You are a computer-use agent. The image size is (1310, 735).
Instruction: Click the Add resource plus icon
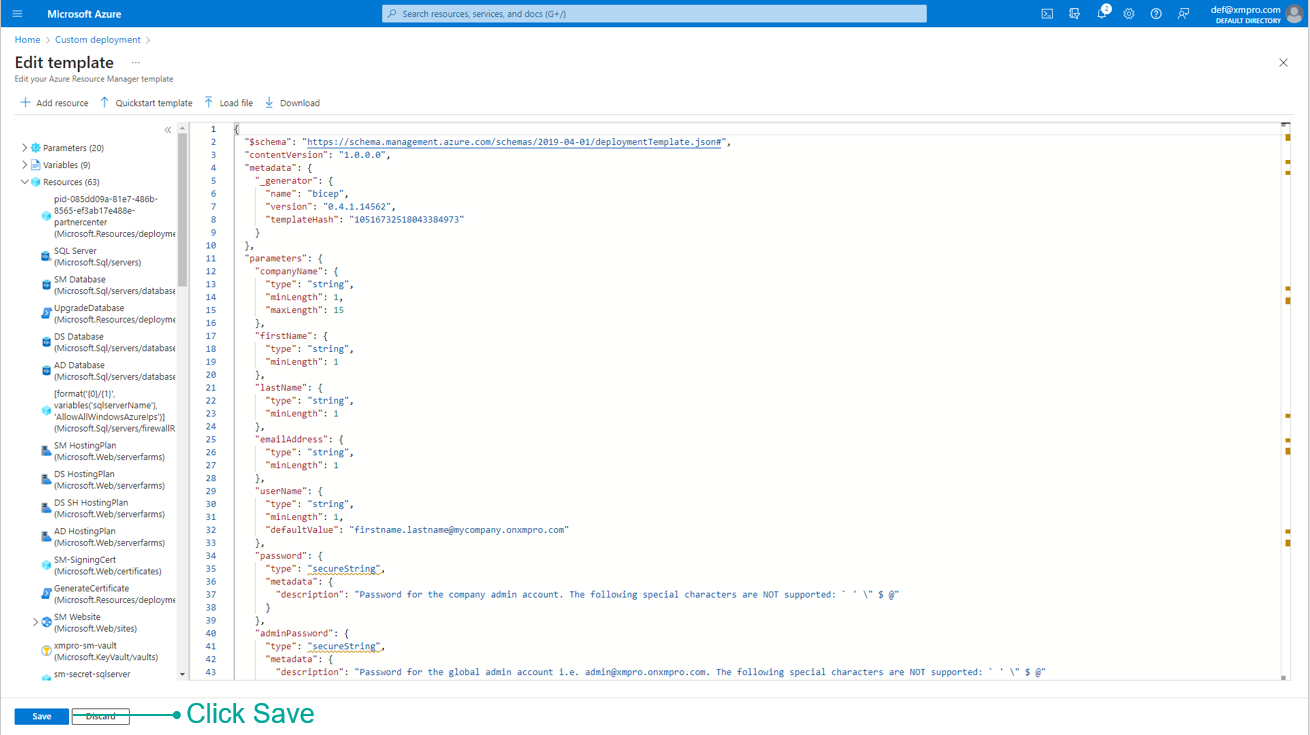point(26,102)
